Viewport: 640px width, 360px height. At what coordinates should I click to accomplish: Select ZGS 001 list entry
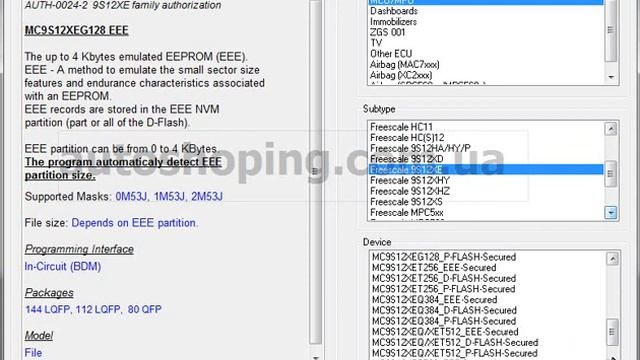pos(486,32)
